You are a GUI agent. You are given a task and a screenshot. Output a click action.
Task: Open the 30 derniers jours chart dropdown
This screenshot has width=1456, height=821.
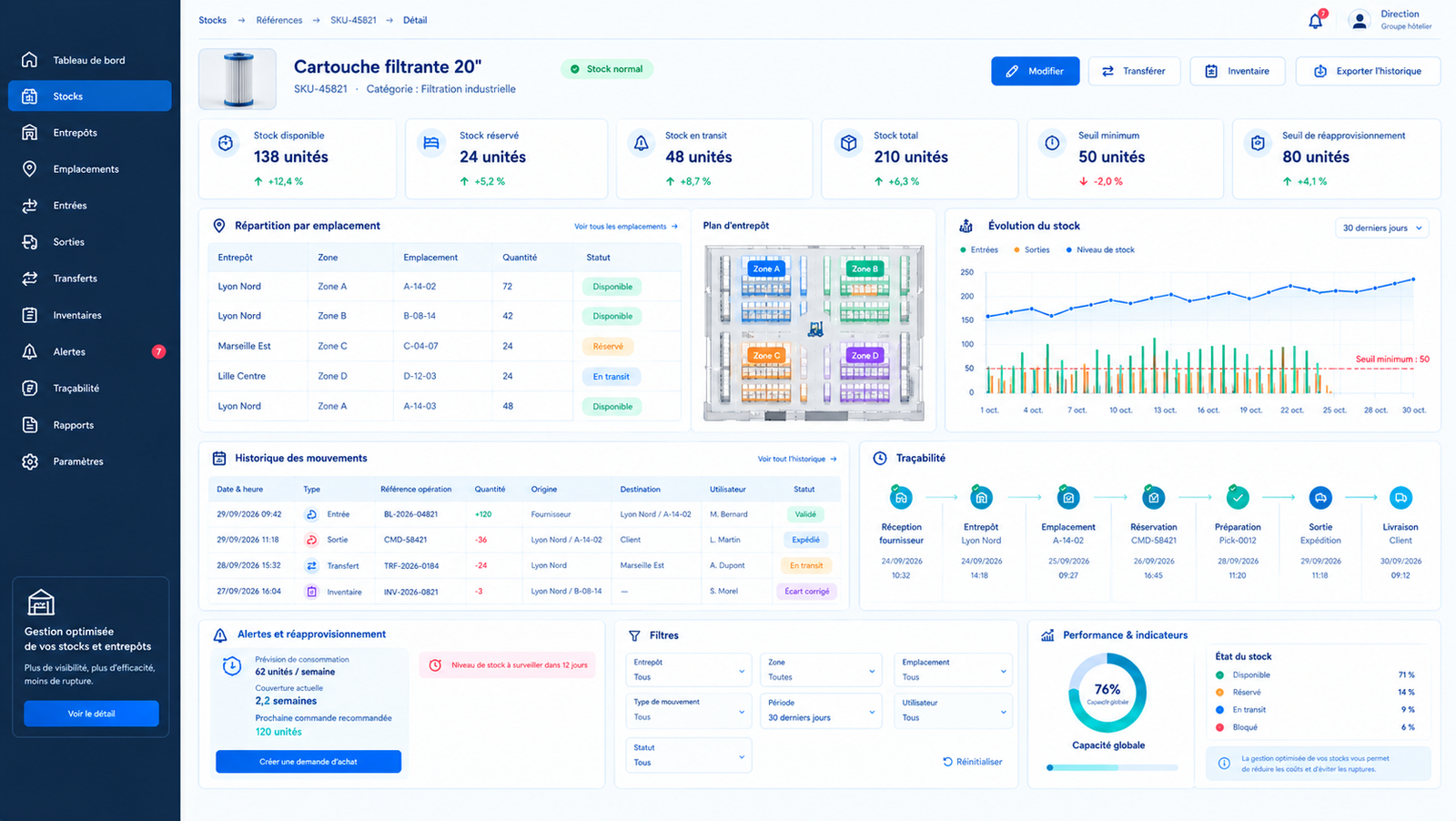[1381, 228]
